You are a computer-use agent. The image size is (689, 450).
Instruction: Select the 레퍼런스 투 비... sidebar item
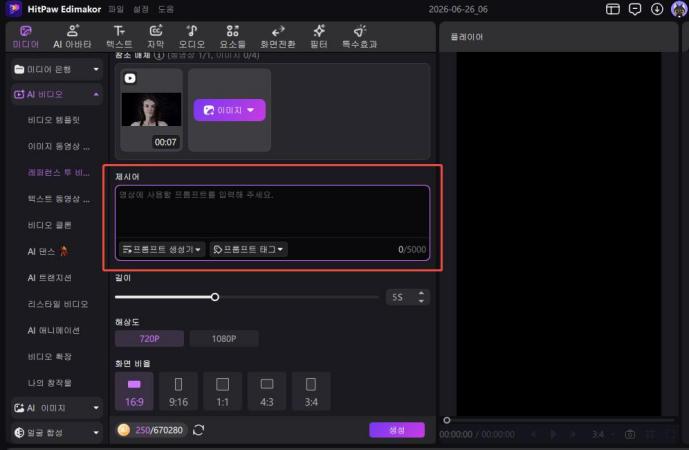click(x=58, y=173)
